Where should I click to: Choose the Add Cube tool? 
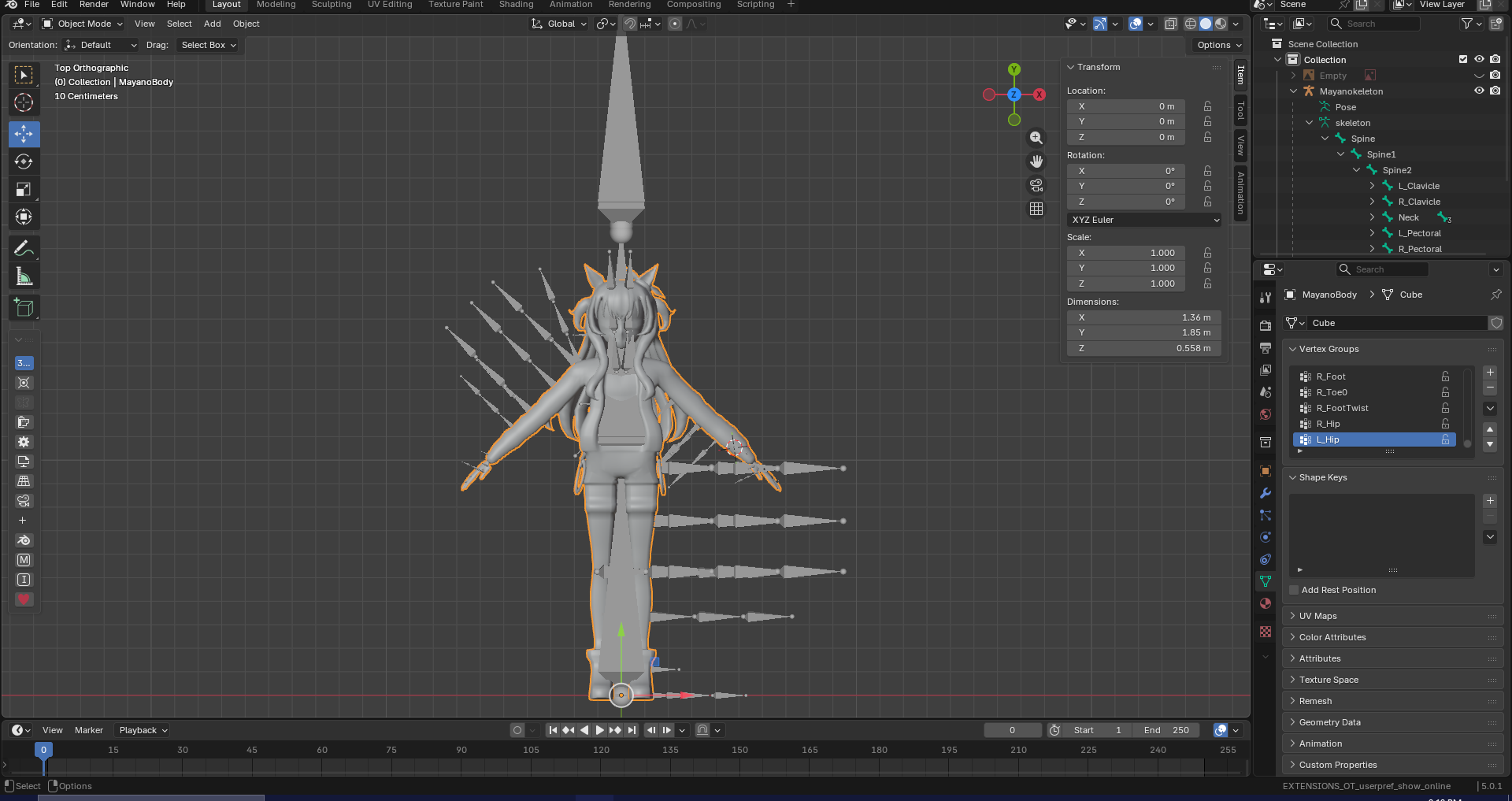click(24, 308)
